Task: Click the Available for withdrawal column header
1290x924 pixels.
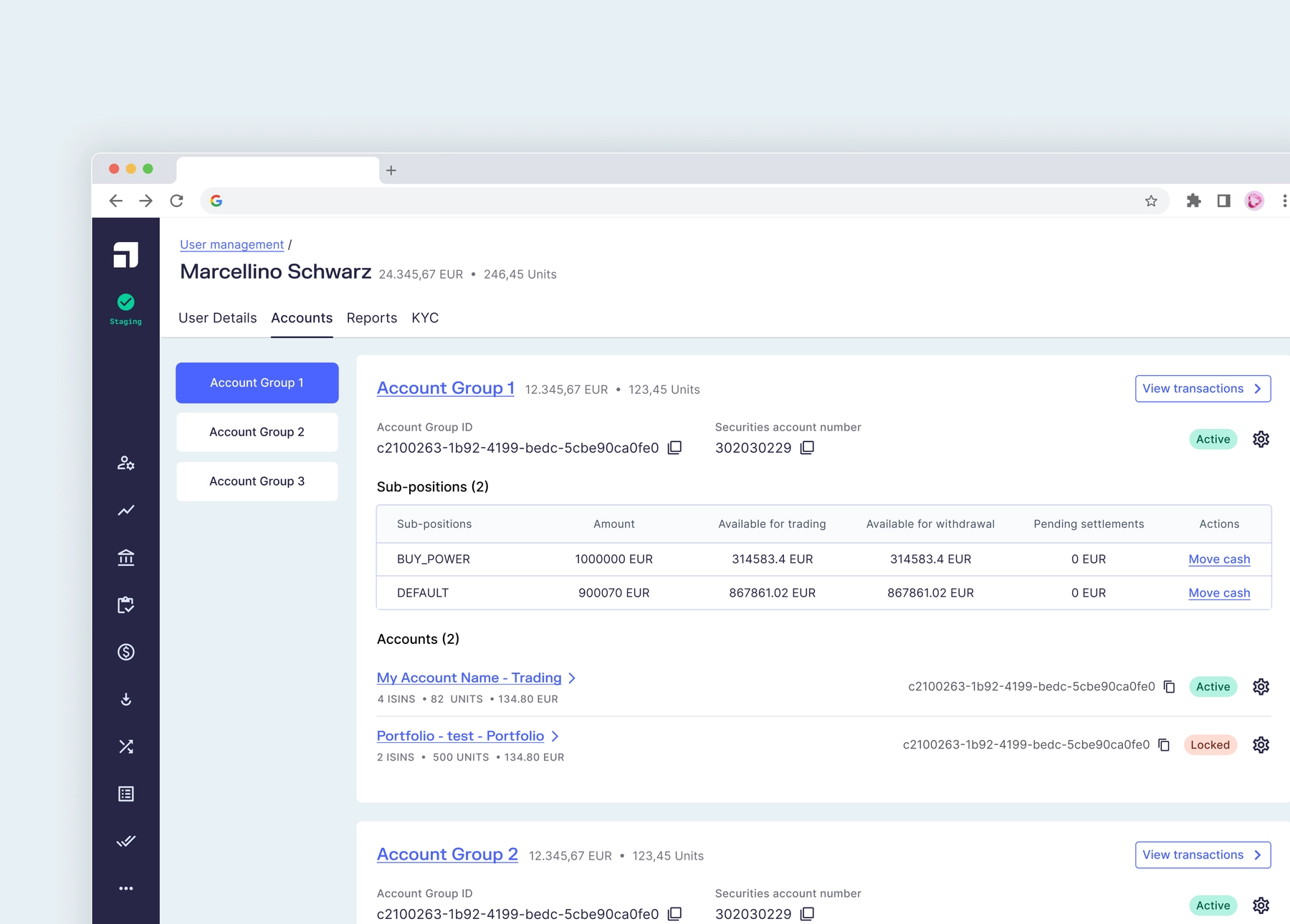Action: 930,524
